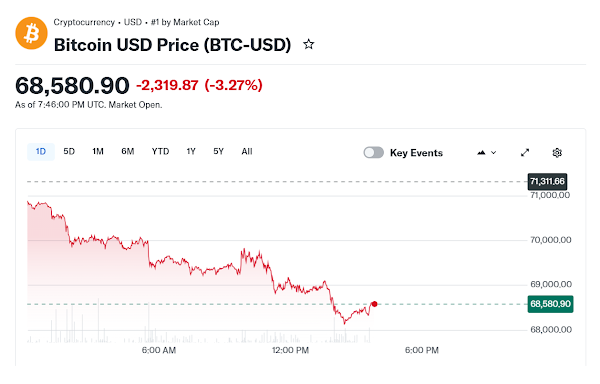Viewport: 600px width, 384px height.
Task: Switch to the 5Y range
Action: tap(218, 151)
